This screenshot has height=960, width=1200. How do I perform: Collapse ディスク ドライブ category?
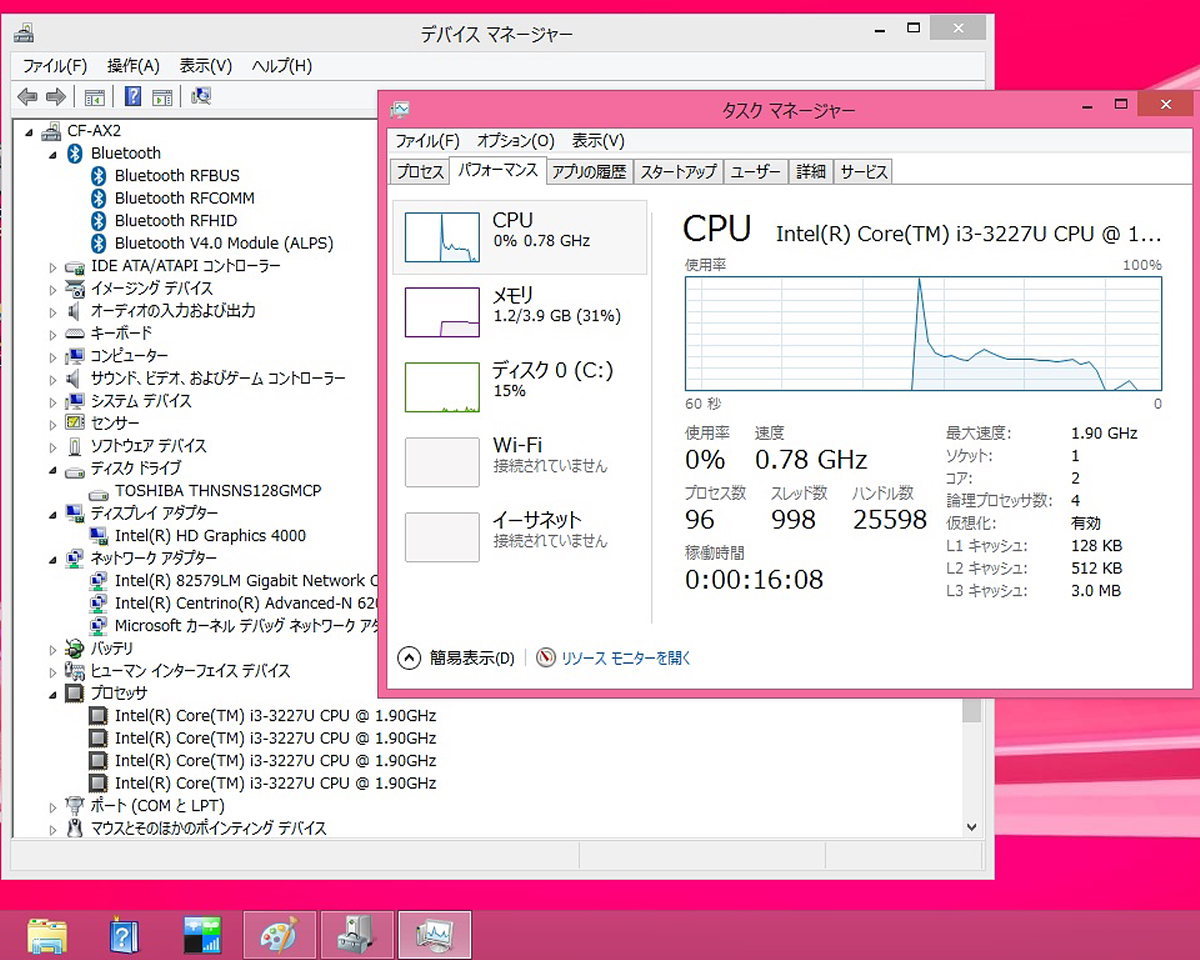click(53, 469)
